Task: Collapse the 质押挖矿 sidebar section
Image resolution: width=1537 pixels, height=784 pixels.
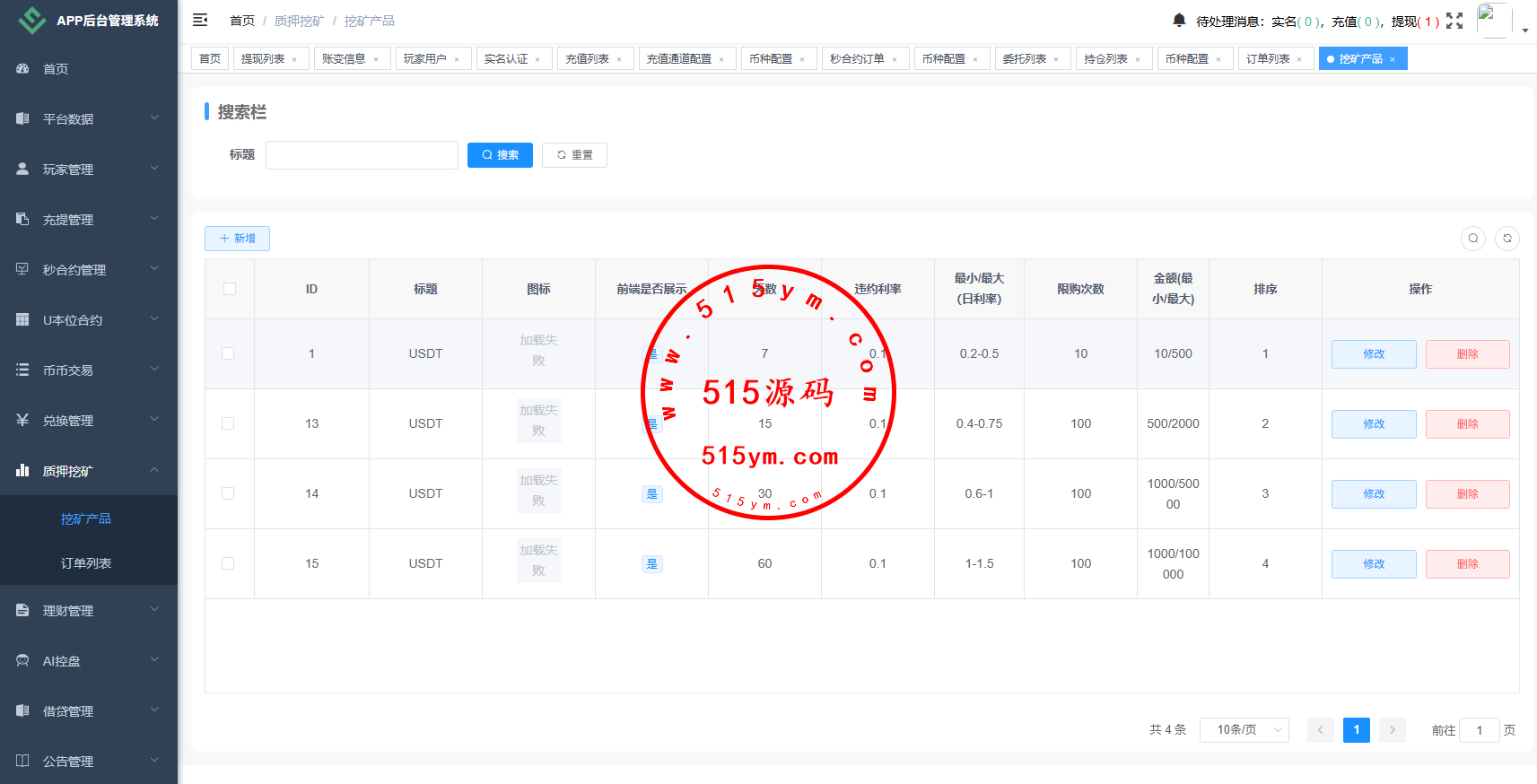Action: 88,471
